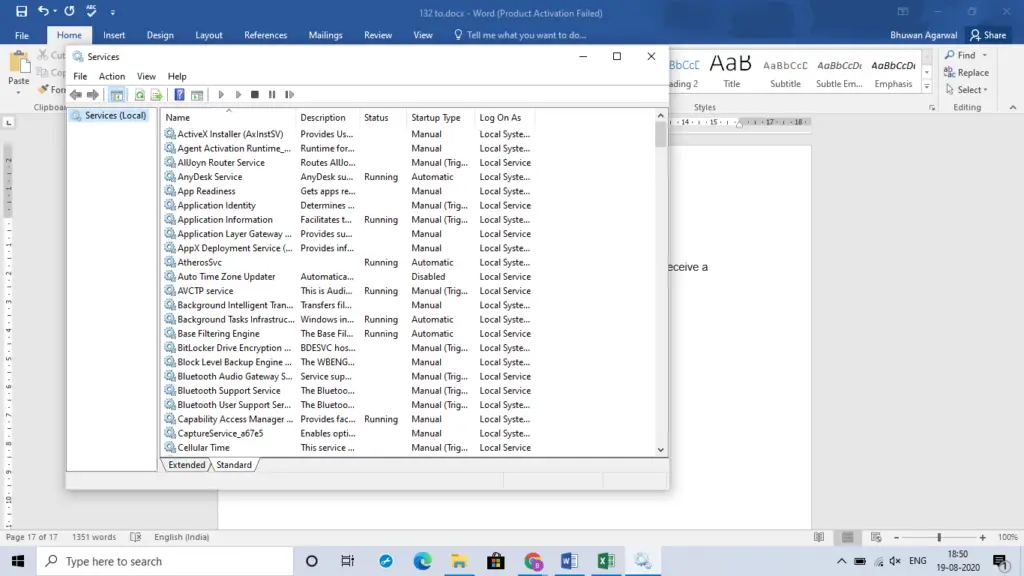Screen dimensions: 1024x576
Task: Open the Insert tab in Word ribbon
Action: pos(114,35)
